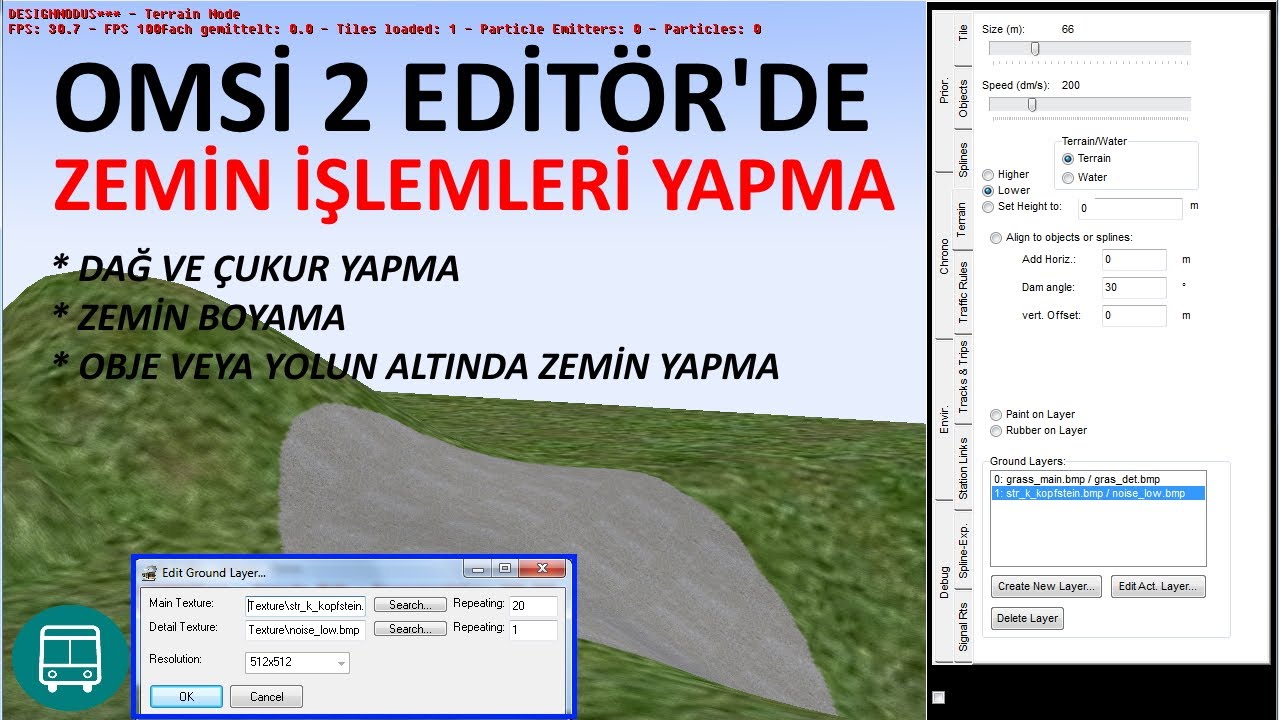Click Delete Layer button
Screen dimensions: 1280x720
coord(1027,619)
